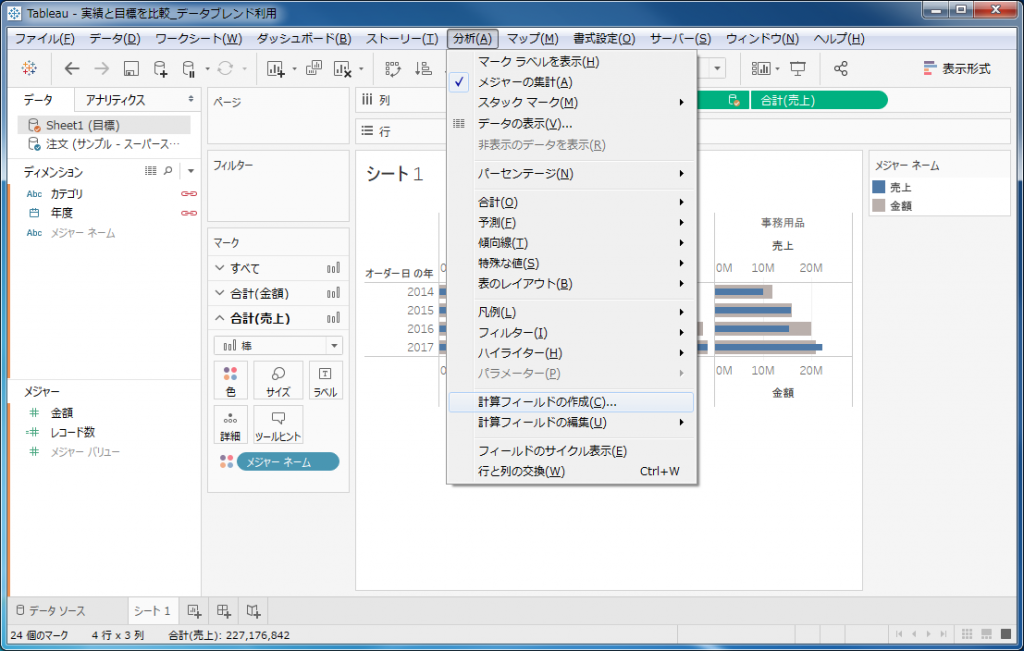Select the Color (色) mark property
The image size is (1024, 651).
(x=230, y=380)
